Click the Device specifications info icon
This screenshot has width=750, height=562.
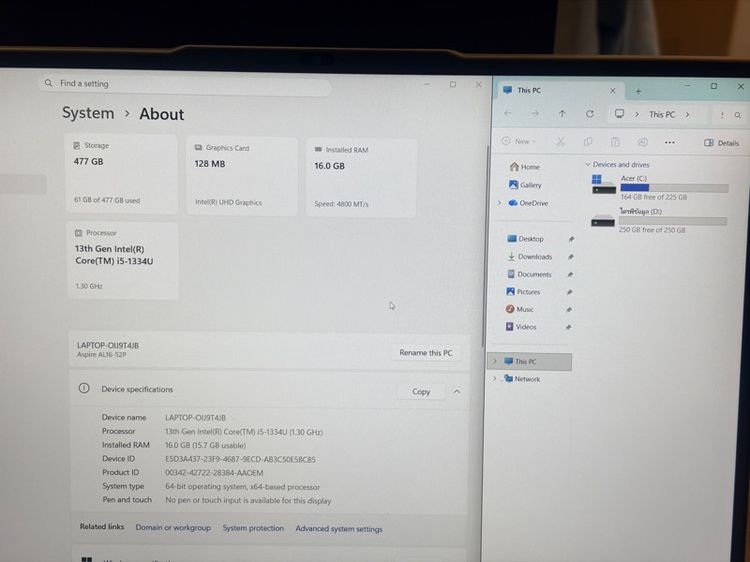[x=84, y=388]
